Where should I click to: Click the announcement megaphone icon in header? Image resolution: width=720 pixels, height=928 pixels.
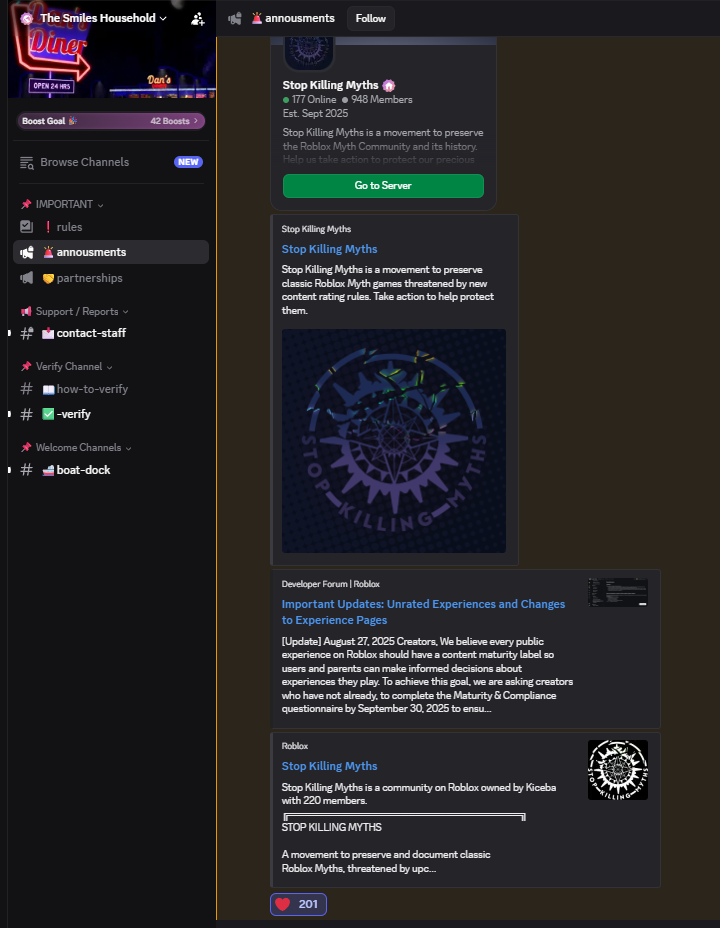[235, 19]
